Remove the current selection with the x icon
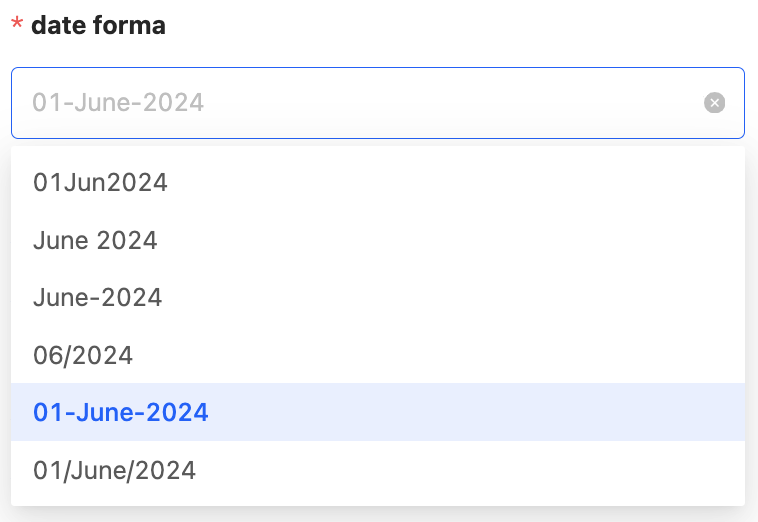This screenshot has width=758, height=522. click(714, 103)
